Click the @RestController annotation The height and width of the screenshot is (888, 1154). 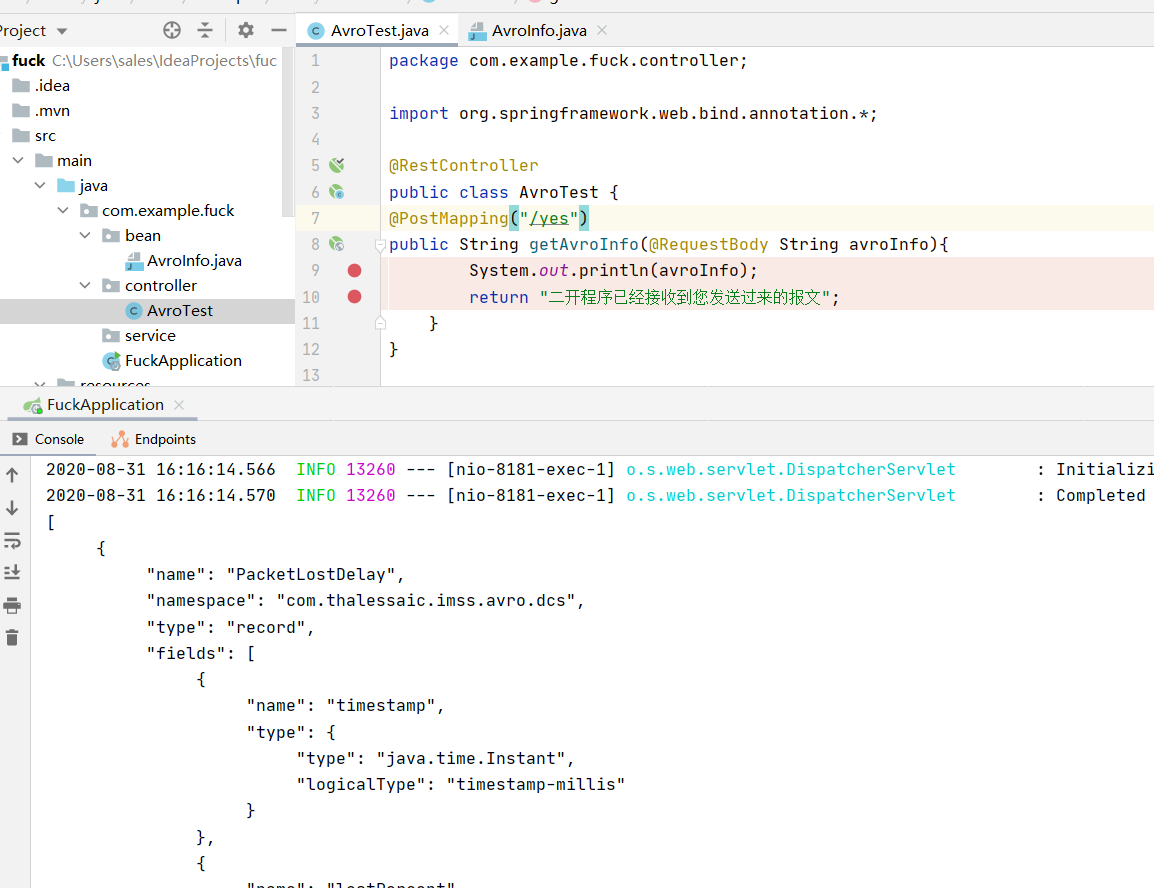point(464,166)
